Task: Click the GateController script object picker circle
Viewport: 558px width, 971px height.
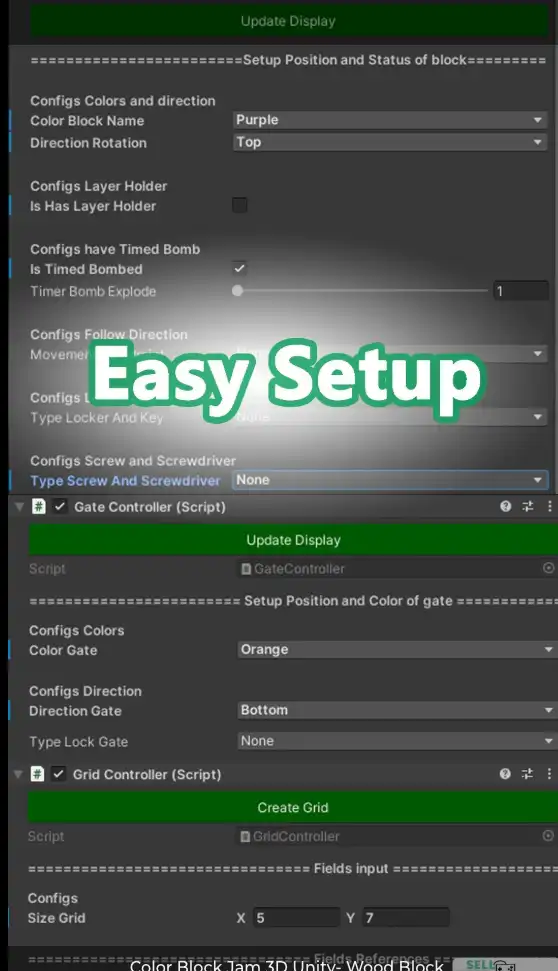Action: [x=548, y=568]
